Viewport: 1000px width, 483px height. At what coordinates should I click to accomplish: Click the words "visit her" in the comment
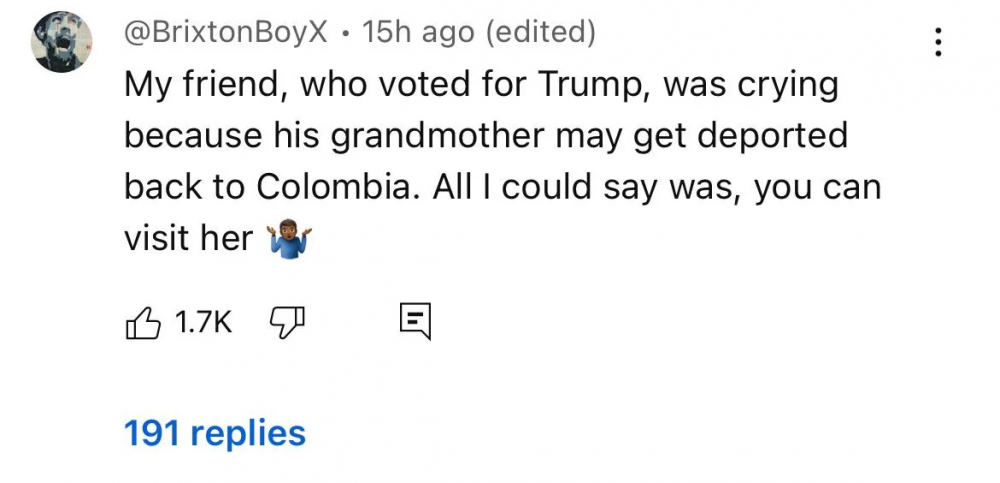point(188,239)
